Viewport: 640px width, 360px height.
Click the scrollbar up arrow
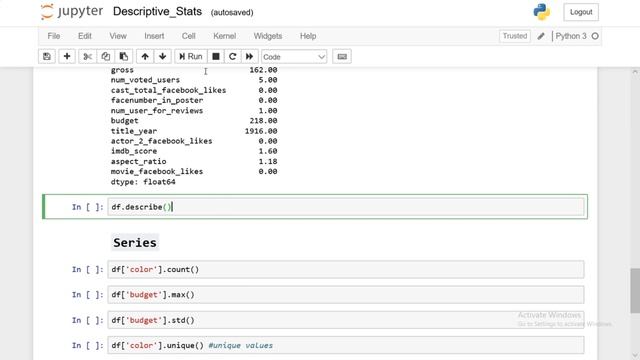[635, 72]
